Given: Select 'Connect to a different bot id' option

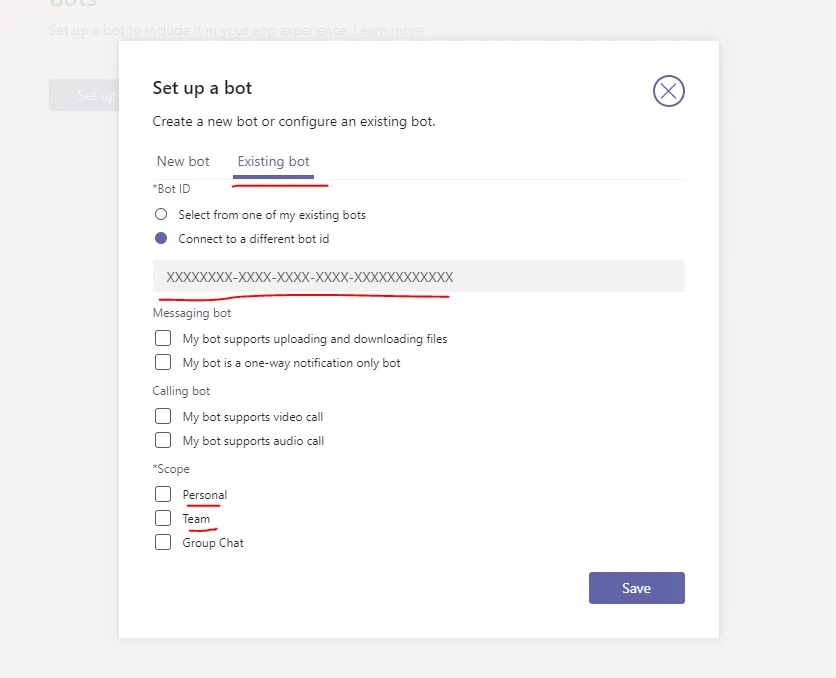Looking at the screenshot, I should 161,239.
